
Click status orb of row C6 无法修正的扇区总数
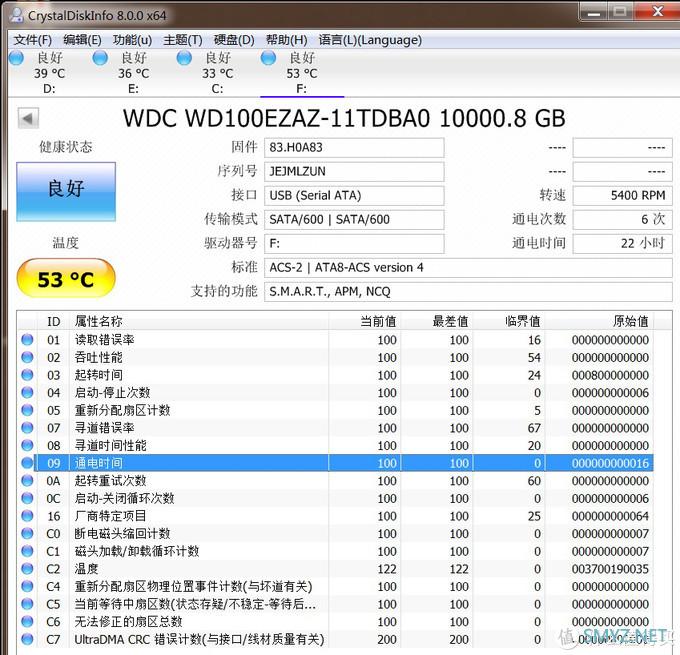(x=27, y=622)
